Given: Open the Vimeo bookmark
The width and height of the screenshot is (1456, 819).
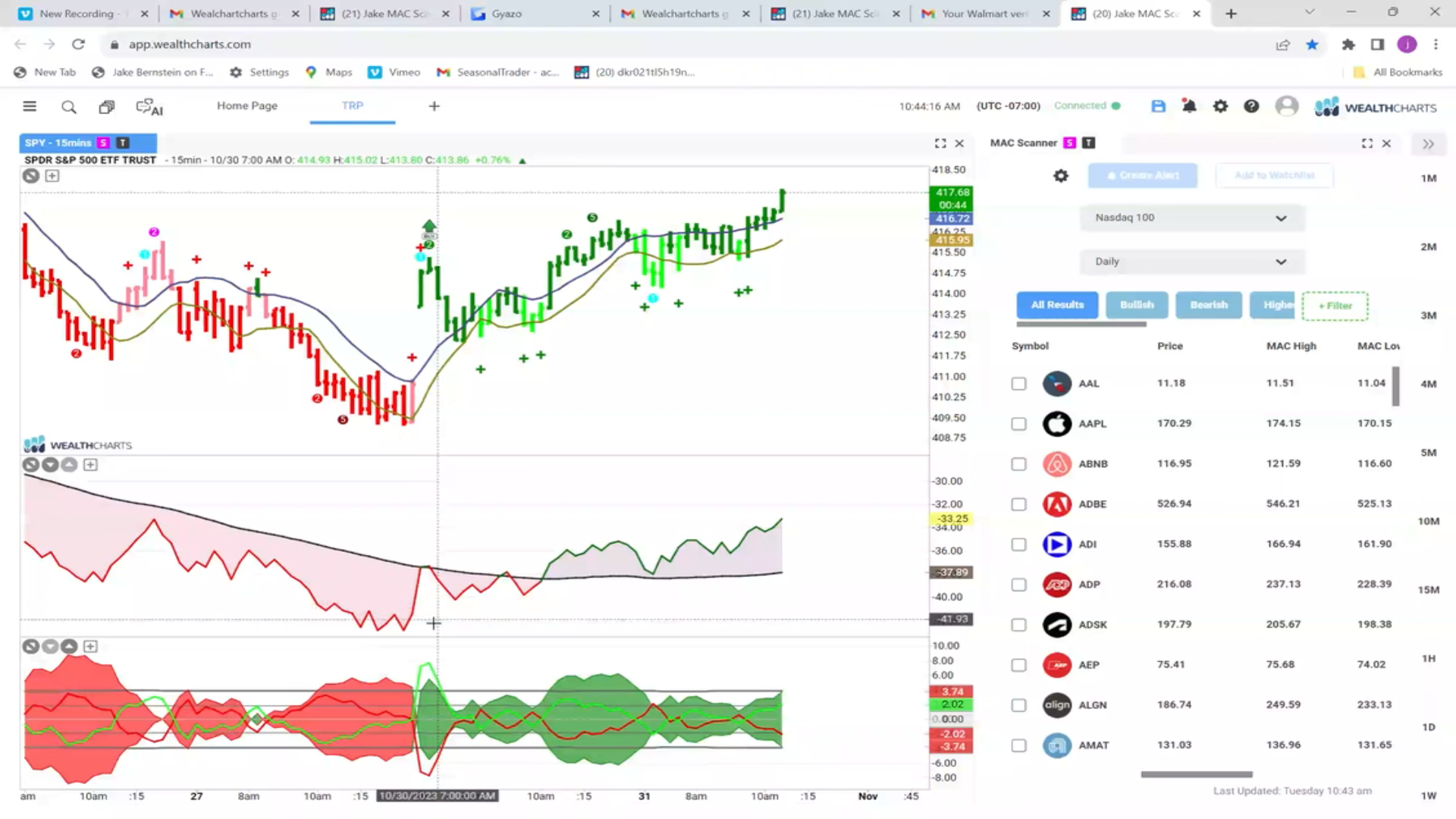Looking at the screenshot, I should [394, 72].
